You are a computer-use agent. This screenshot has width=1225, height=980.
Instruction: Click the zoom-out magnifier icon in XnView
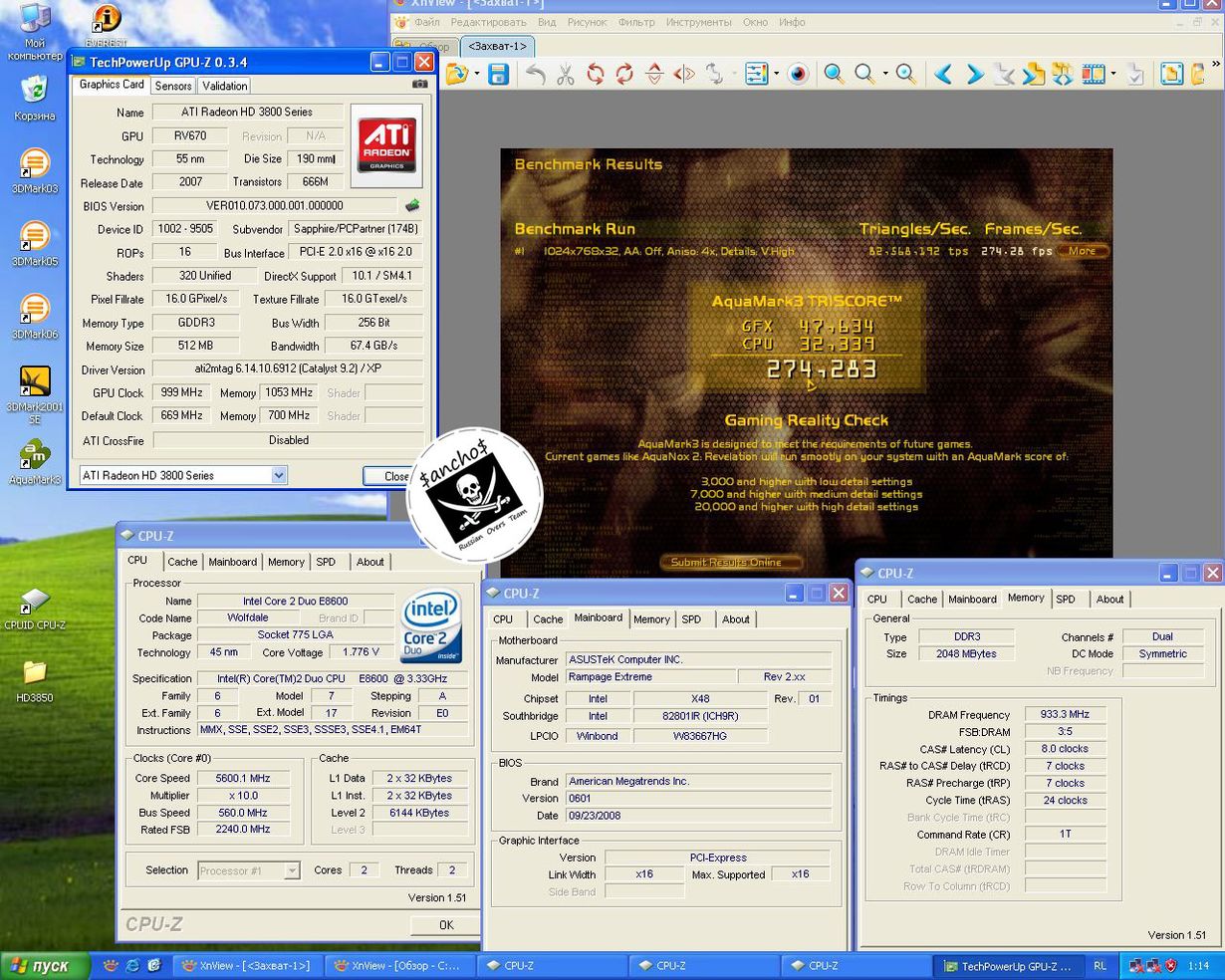[864, 74]
